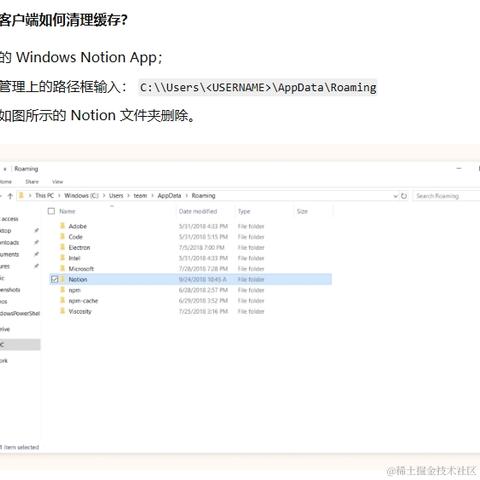
Task: Select OneDrive in the sidebar
Action: tap(5, 329)
